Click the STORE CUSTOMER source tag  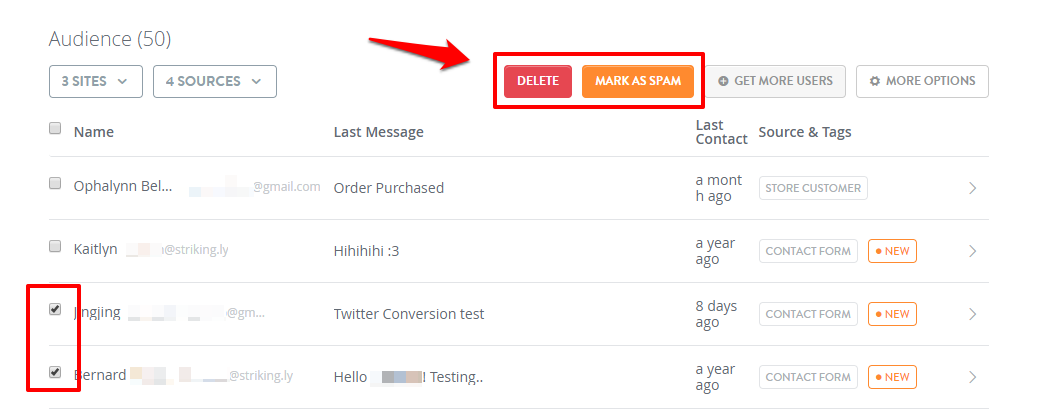(x=813, y=188)
